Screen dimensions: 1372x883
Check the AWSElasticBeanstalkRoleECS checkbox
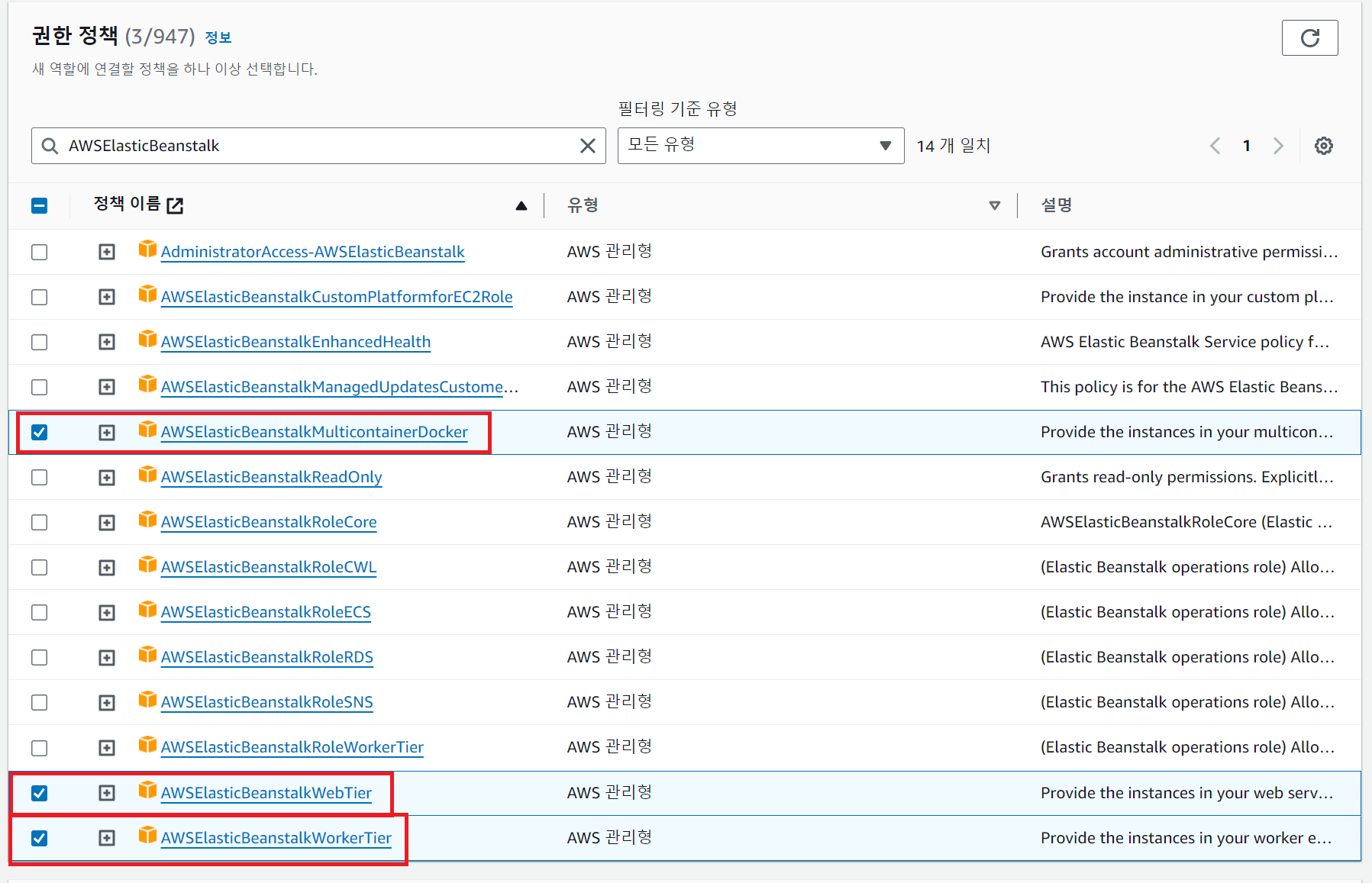pyautogui.click(x=39, y=612)
